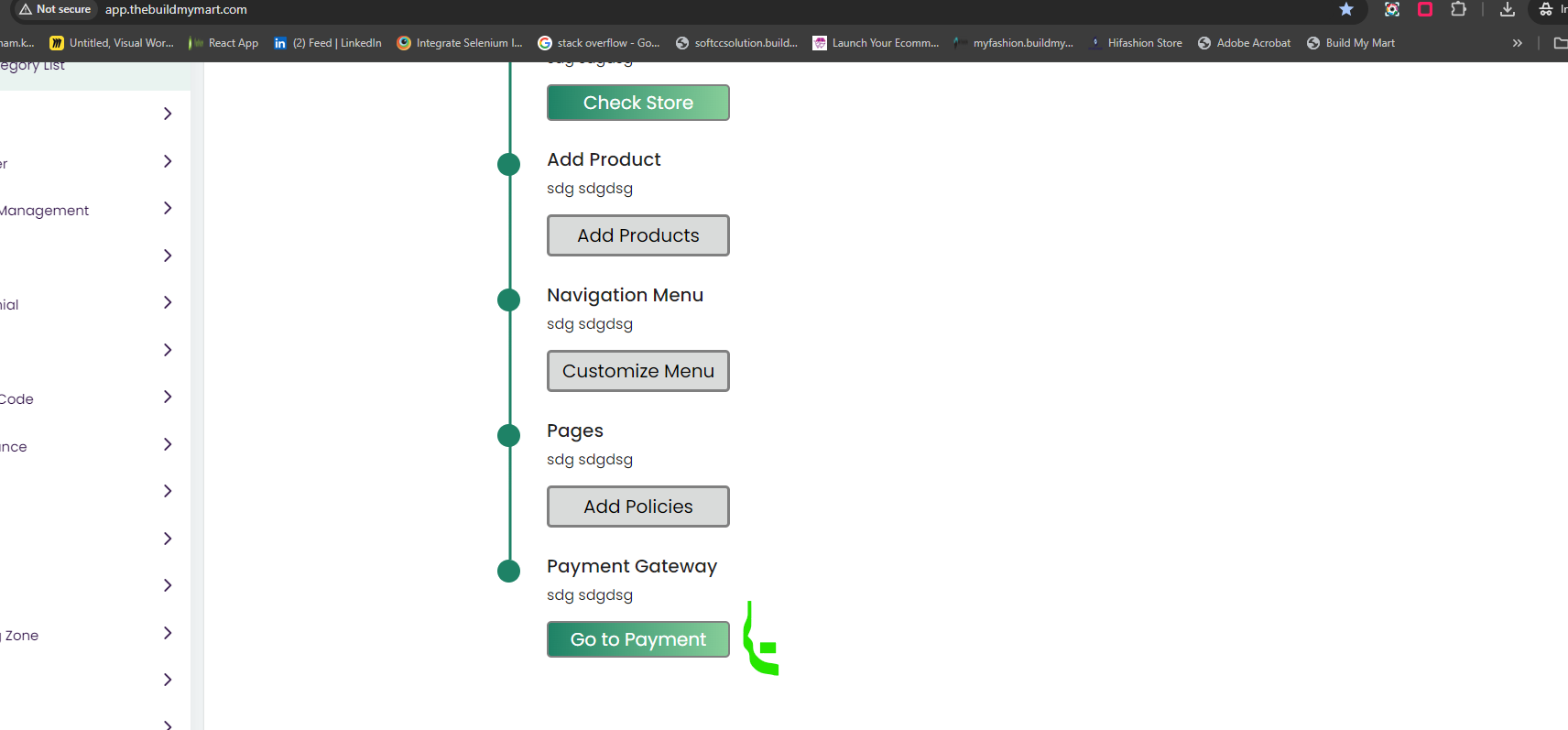Viewport: 1568px width, 730px height.
Task: Open the Extensions puzzle-piece menu
Action: 1459,9
